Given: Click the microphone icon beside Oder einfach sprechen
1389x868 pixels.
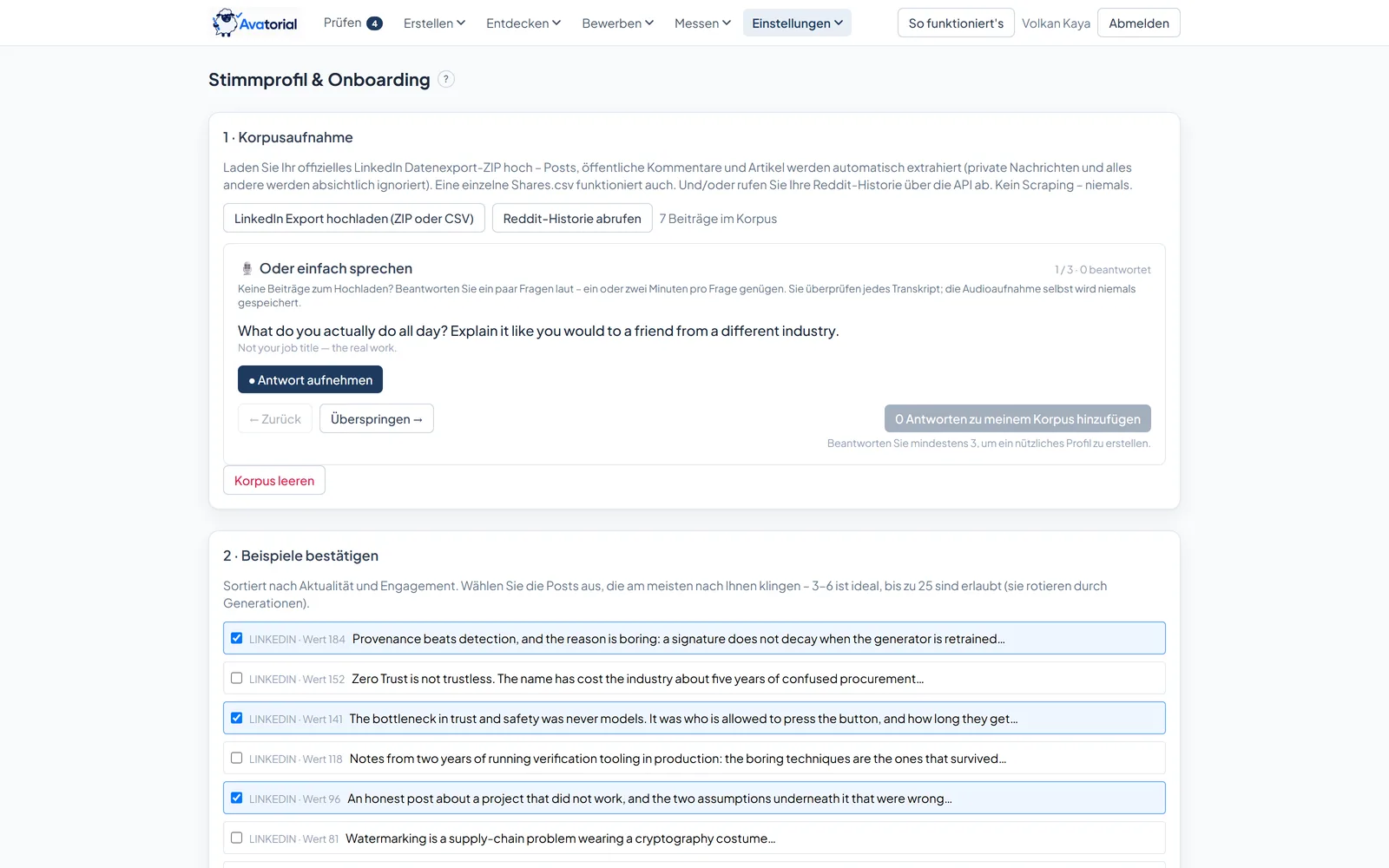Looking at the screenshot, I should click(x=247, y=269).
